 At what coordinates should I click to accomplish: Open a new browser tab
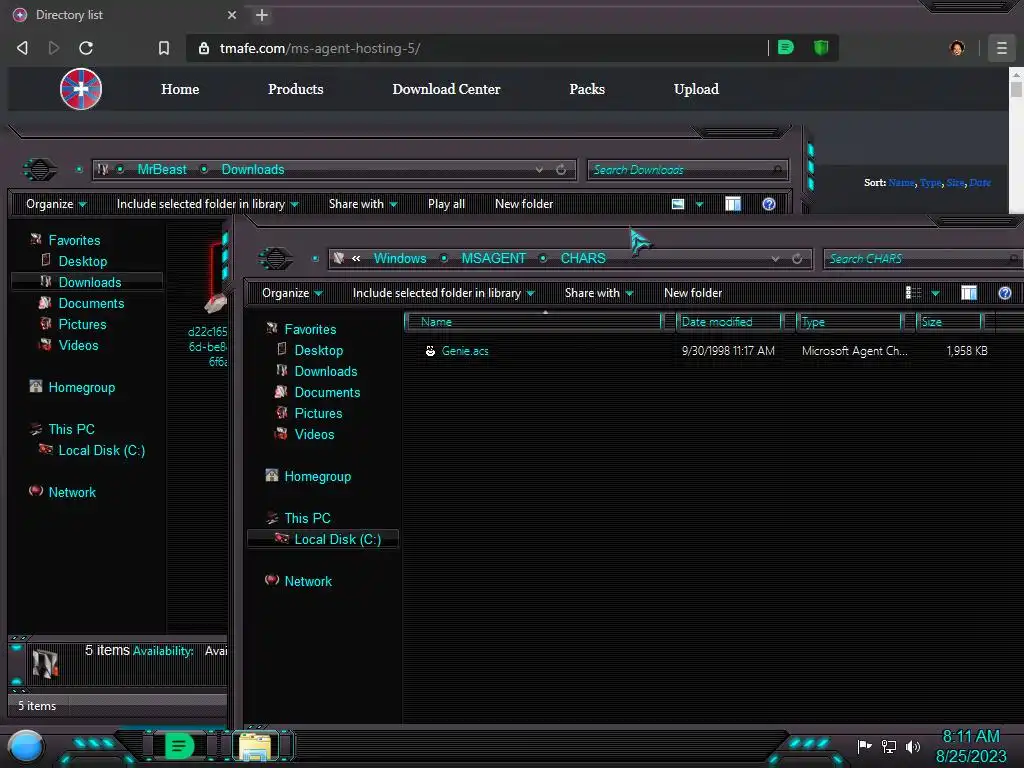262,15
